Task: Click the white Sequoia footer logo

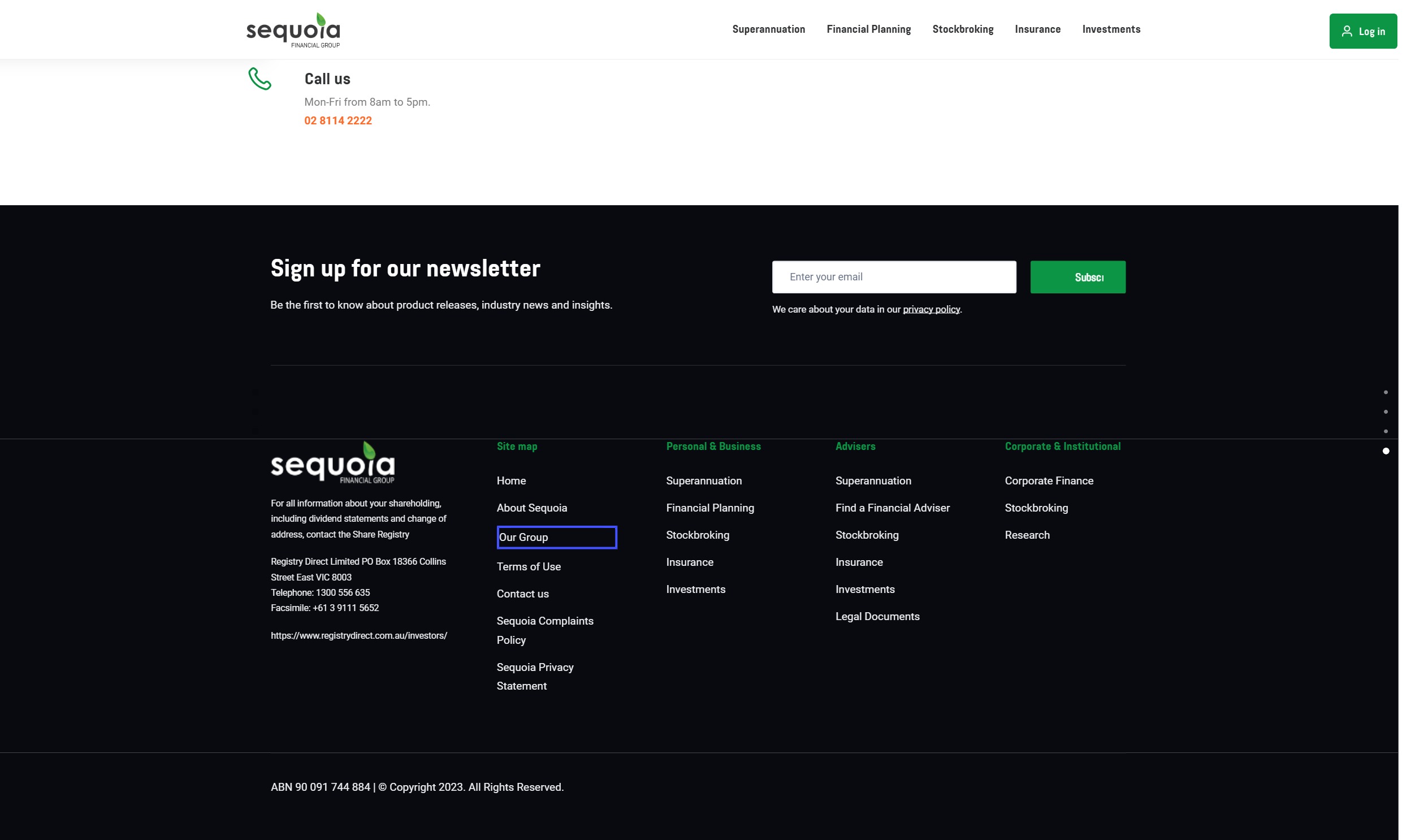Action: (332, 463)
